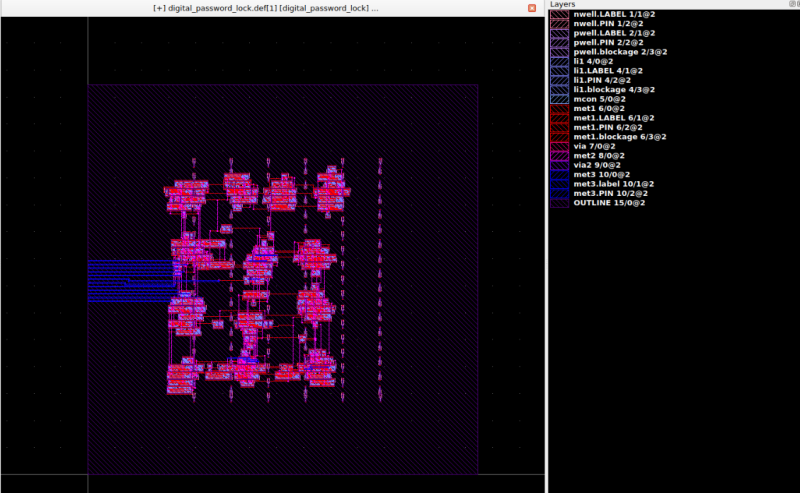Click the via 7/0 layer pattern icon
This screenshot has height=493, width=800.
tap(559, 146)
